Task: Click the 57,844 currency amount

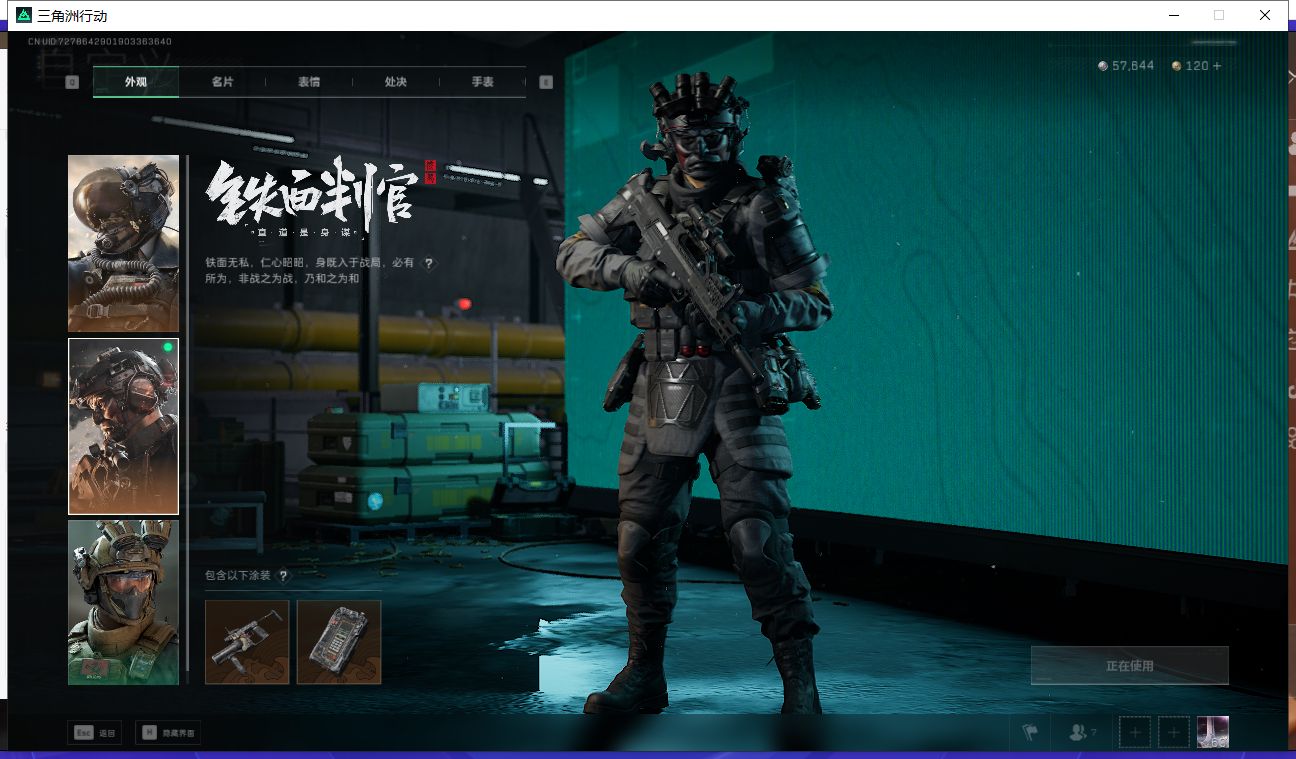Action: (x=1133, y=66)
